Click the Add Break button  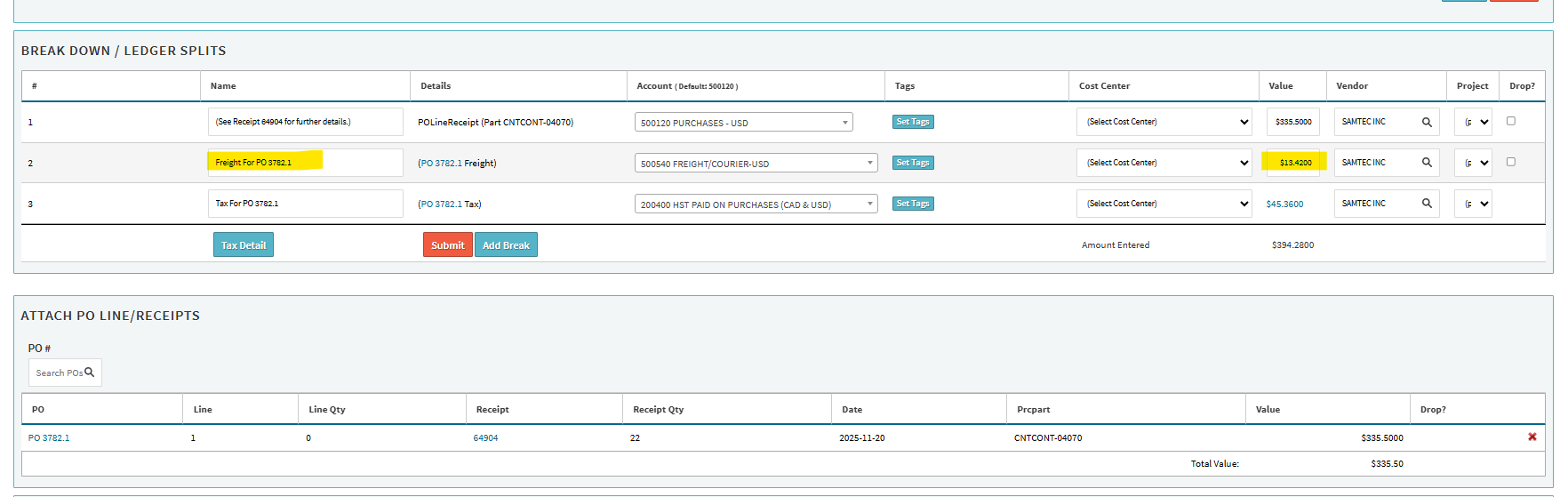pos(506,245)
